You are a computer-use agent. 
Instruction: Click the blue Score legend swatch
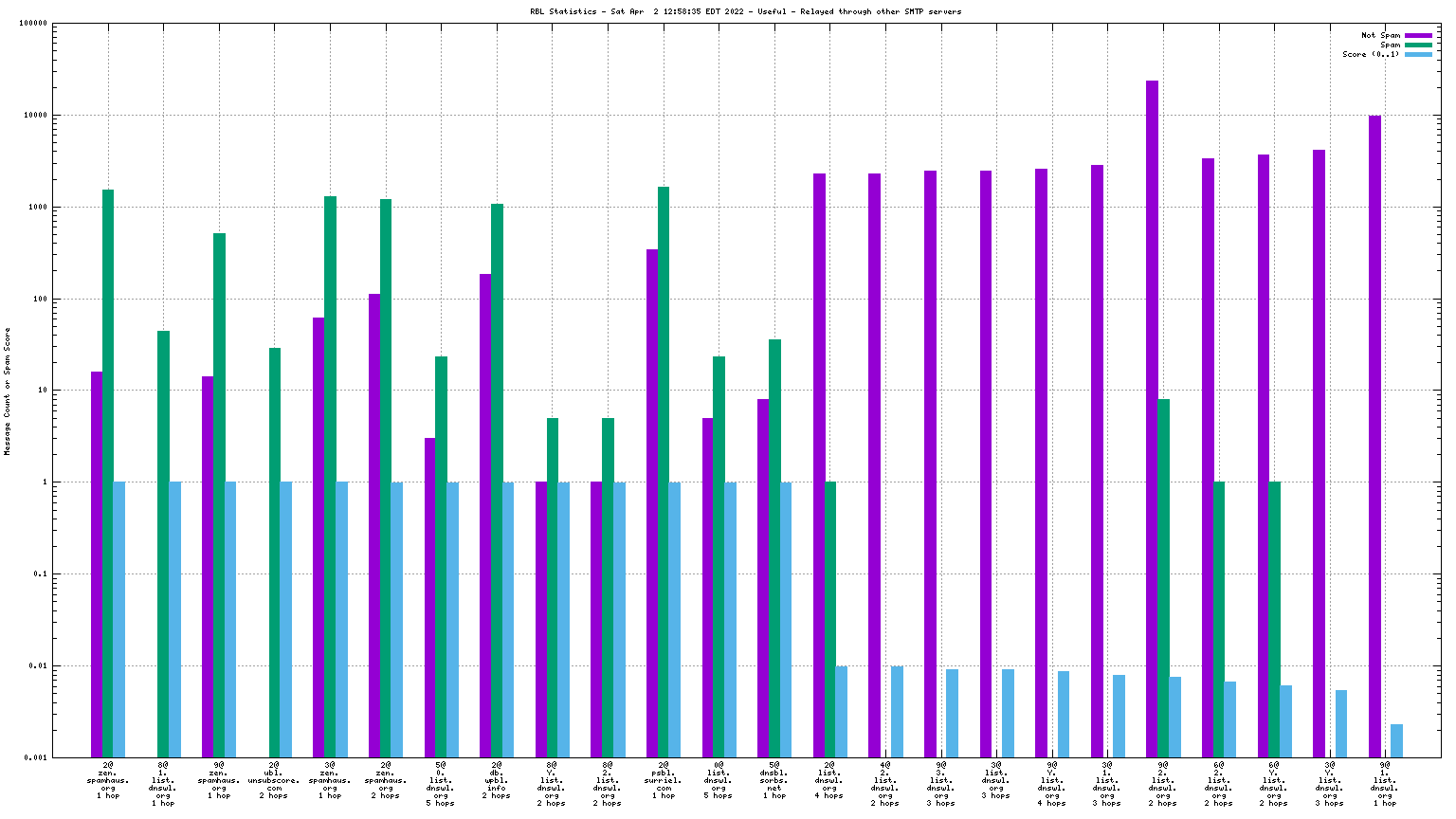click(1418, 54)
